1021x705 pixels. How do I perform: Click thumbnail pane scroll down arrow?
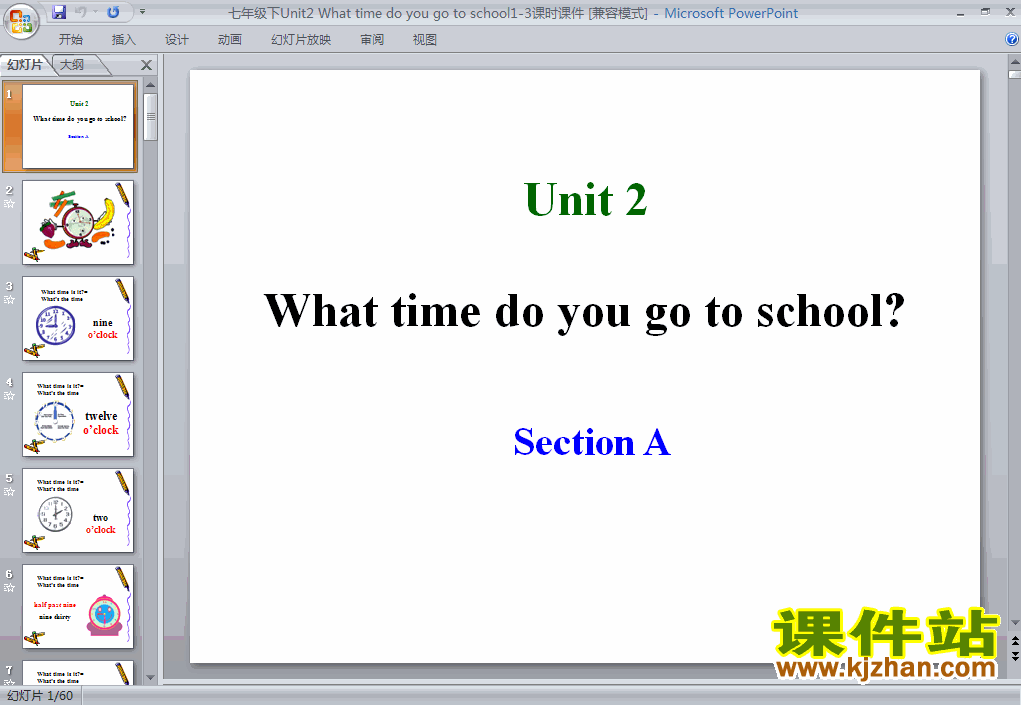[150, 678]
